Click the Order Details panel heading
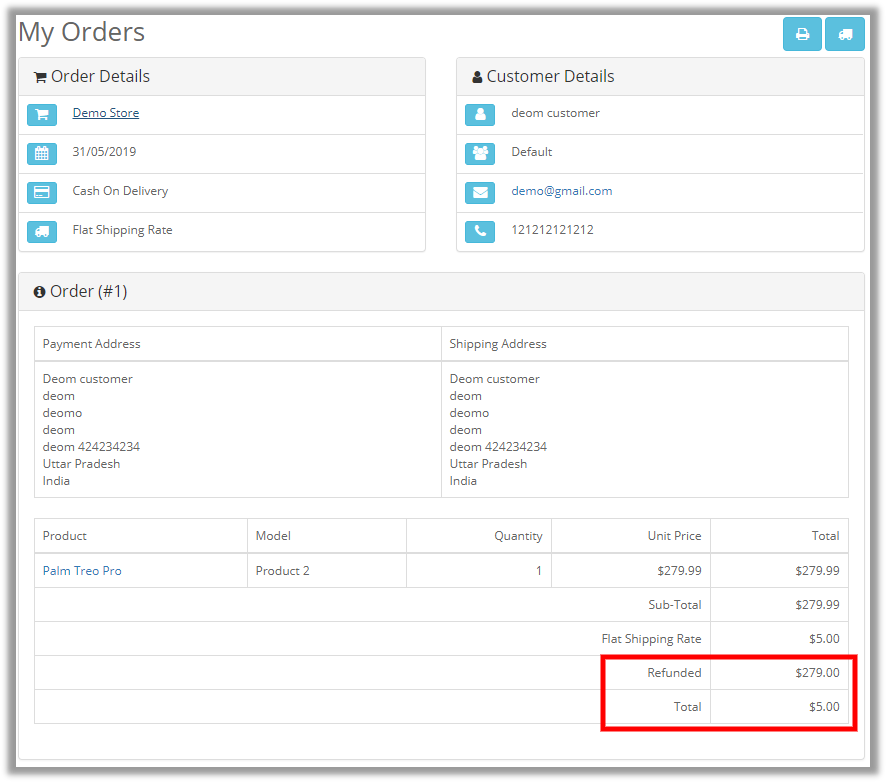 pyautogui.click(x=100, y=76)
